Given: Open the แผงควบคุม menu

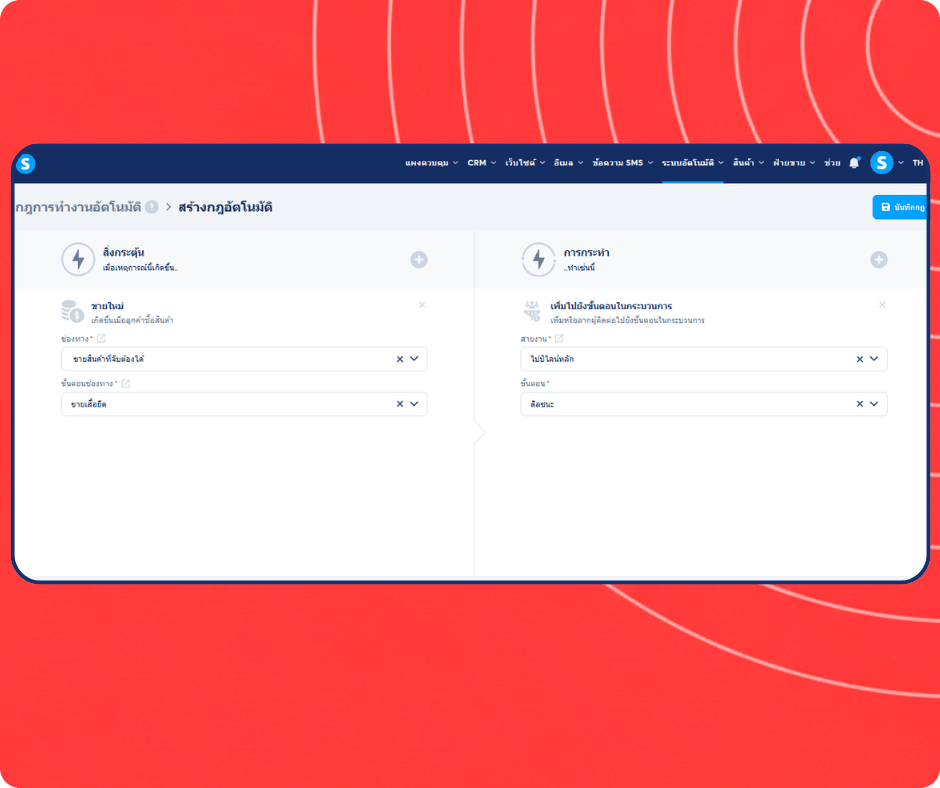Looking at the screenshot, I should (x=431, y=163).
